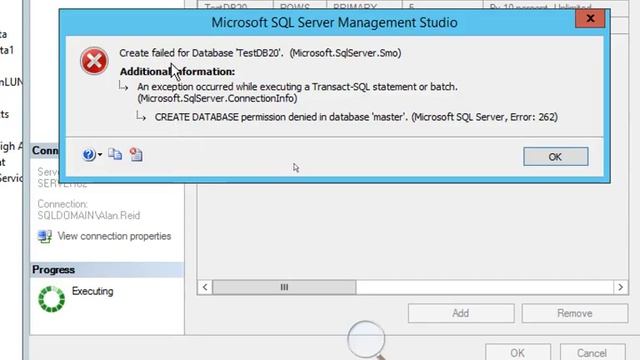640x360 pixels.
Task: Select the SQLDOMAIN\Alan.Reid connection text
Action: (89, 216)
